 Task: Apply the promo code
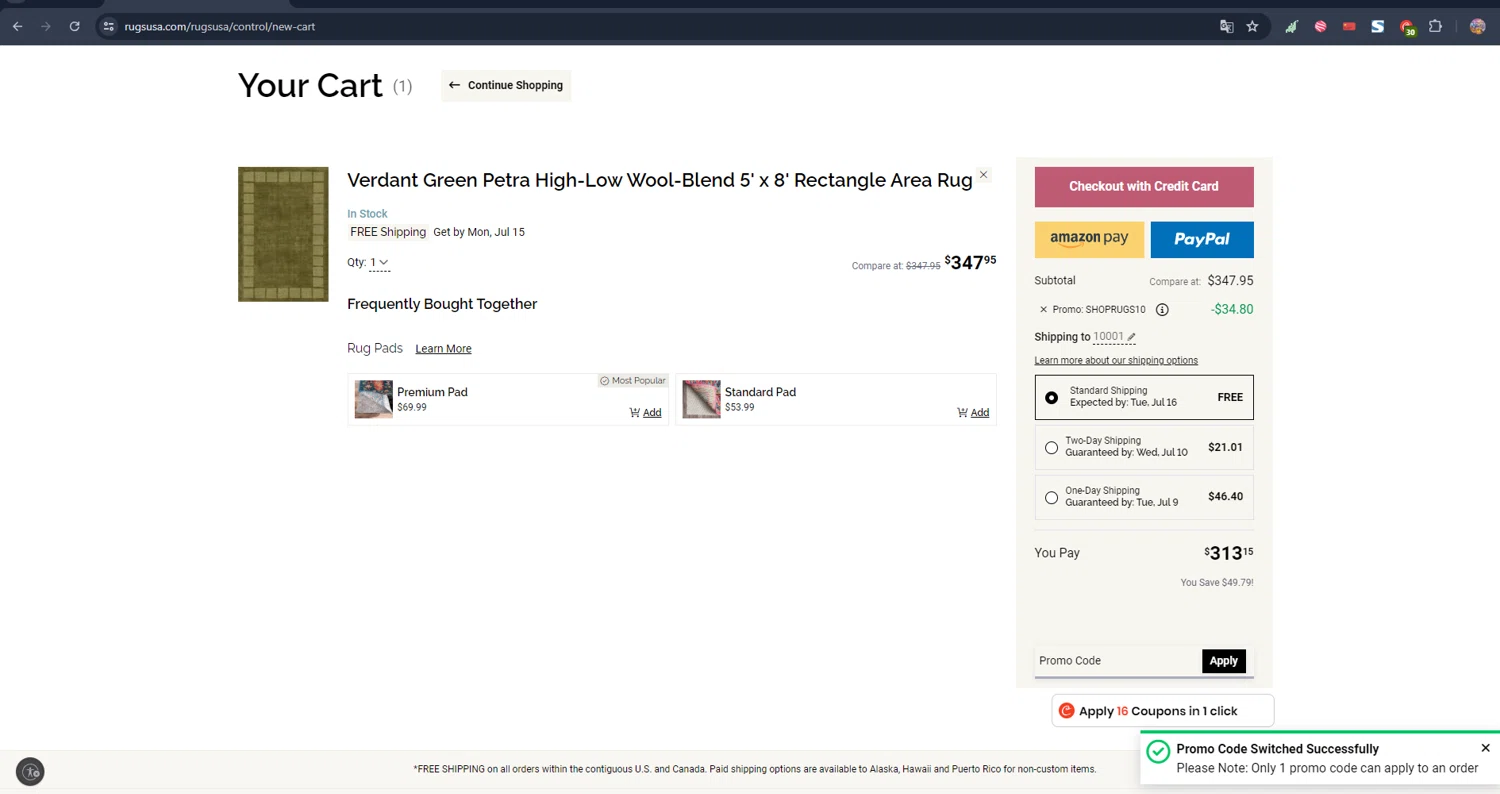[x=1224, y=660]
